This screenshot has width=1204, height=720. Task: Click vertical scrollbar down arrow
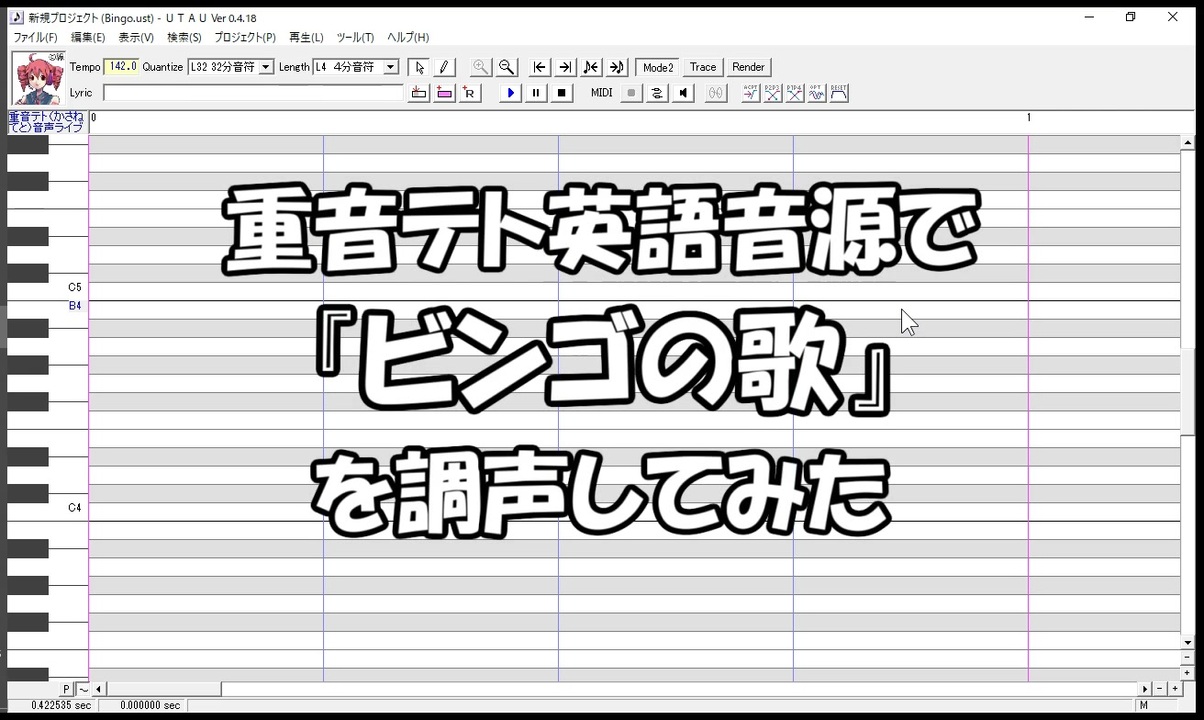(x=1188, y=643)
